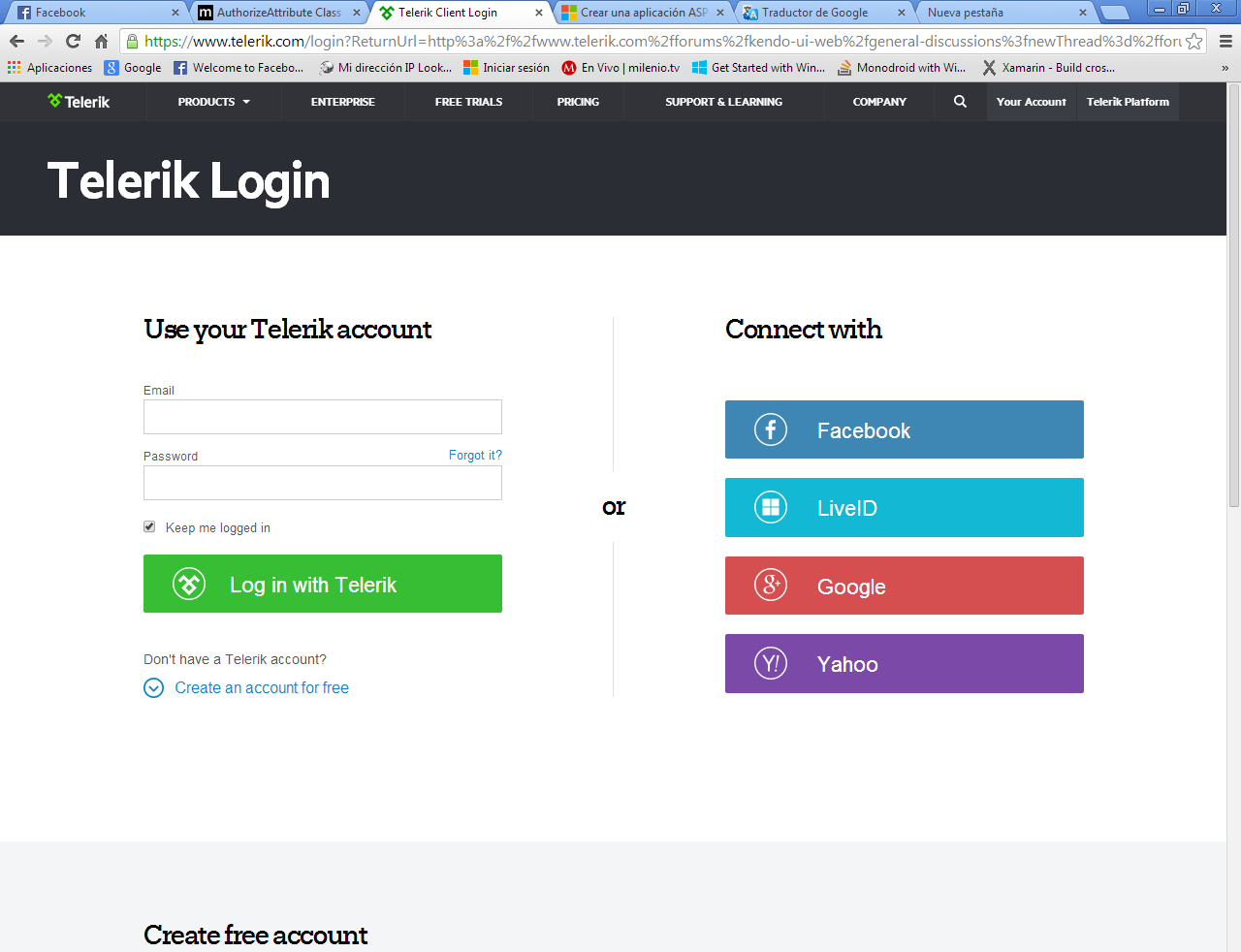
Task: Click the Facebook circle icon on Connect button
Action: tap(771, 429)
